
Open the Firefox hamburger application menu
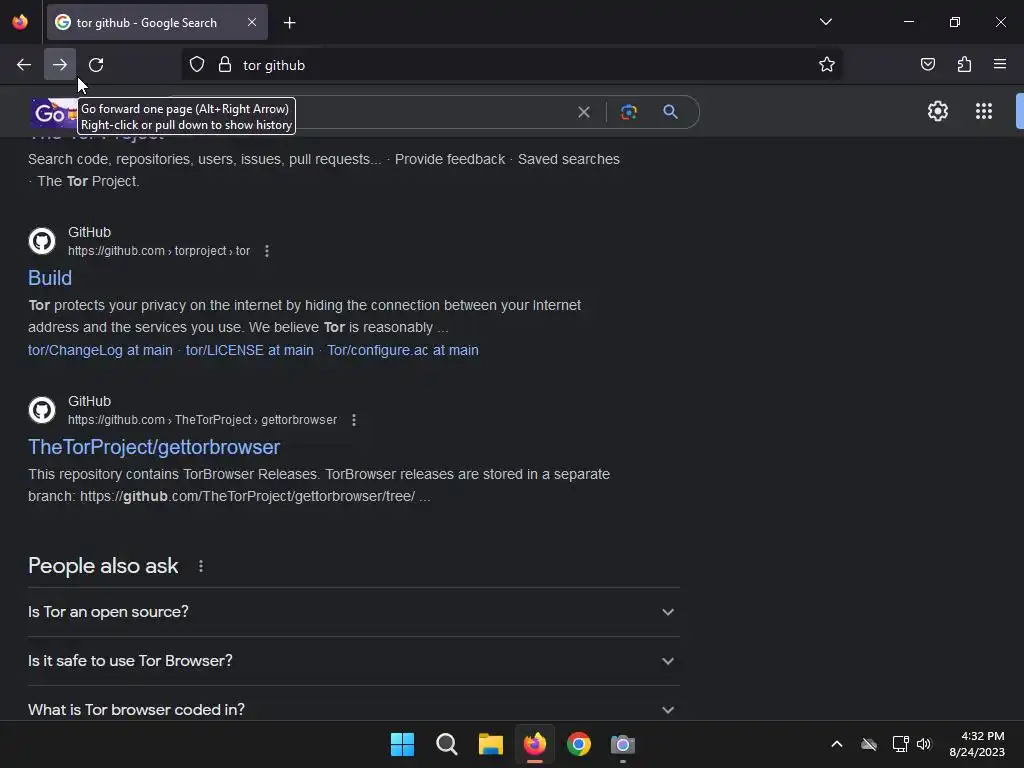click(x=1000, y=65)
